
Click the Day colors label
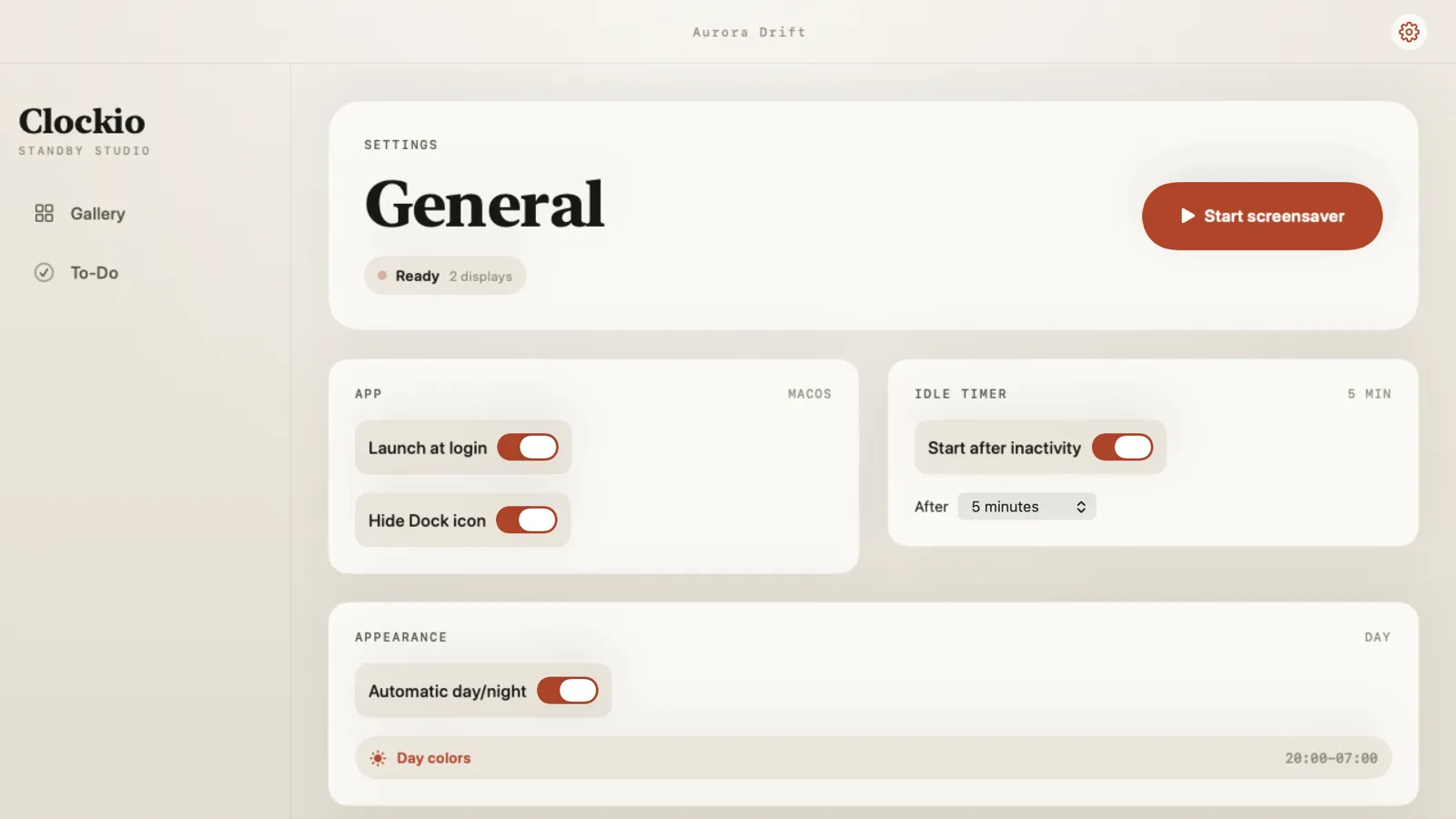(x=433, y=758)
